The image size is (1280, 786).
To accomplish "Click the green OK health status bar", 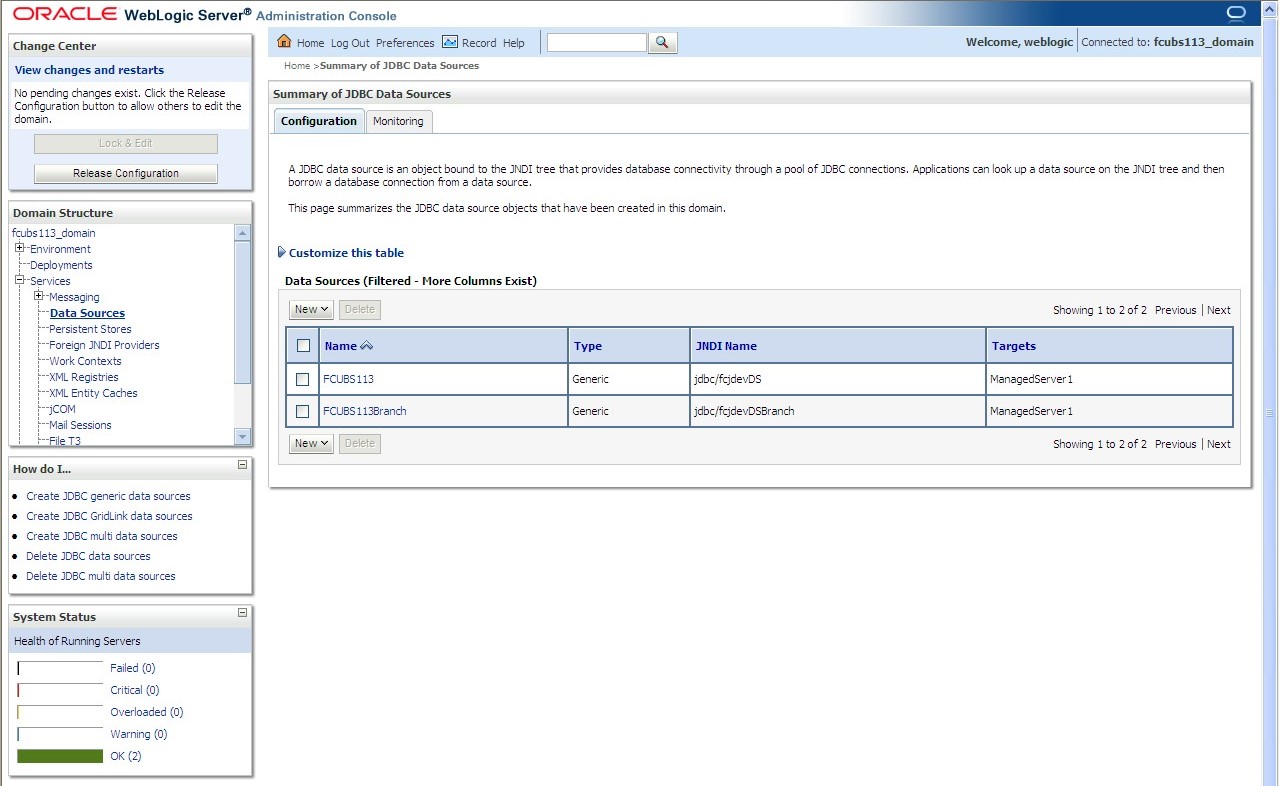I will 59,756.
